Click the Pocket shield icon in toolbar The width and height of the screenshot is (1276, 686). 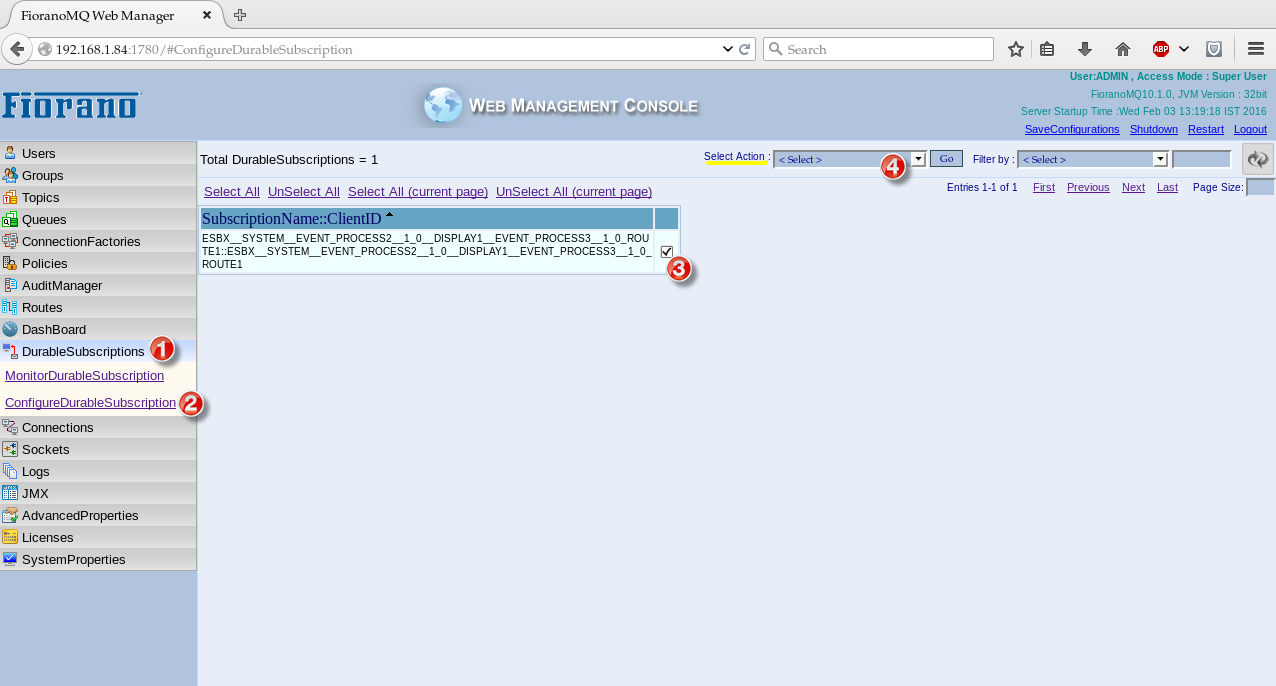point(1214,49)
